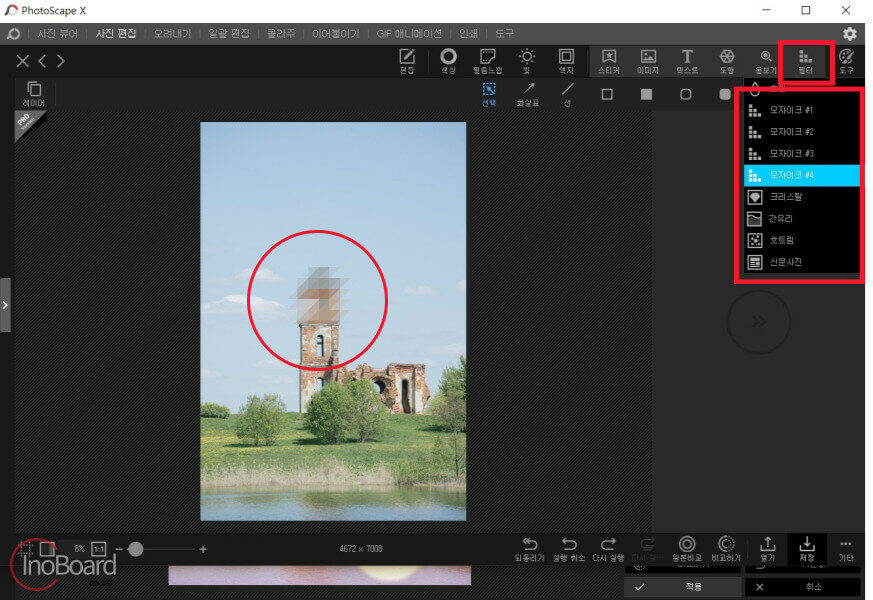The width and height of the screenshot is (873, 600).
Task: Select 크리스탈 (Crystal) filter
Action: [x=802, y=197]
